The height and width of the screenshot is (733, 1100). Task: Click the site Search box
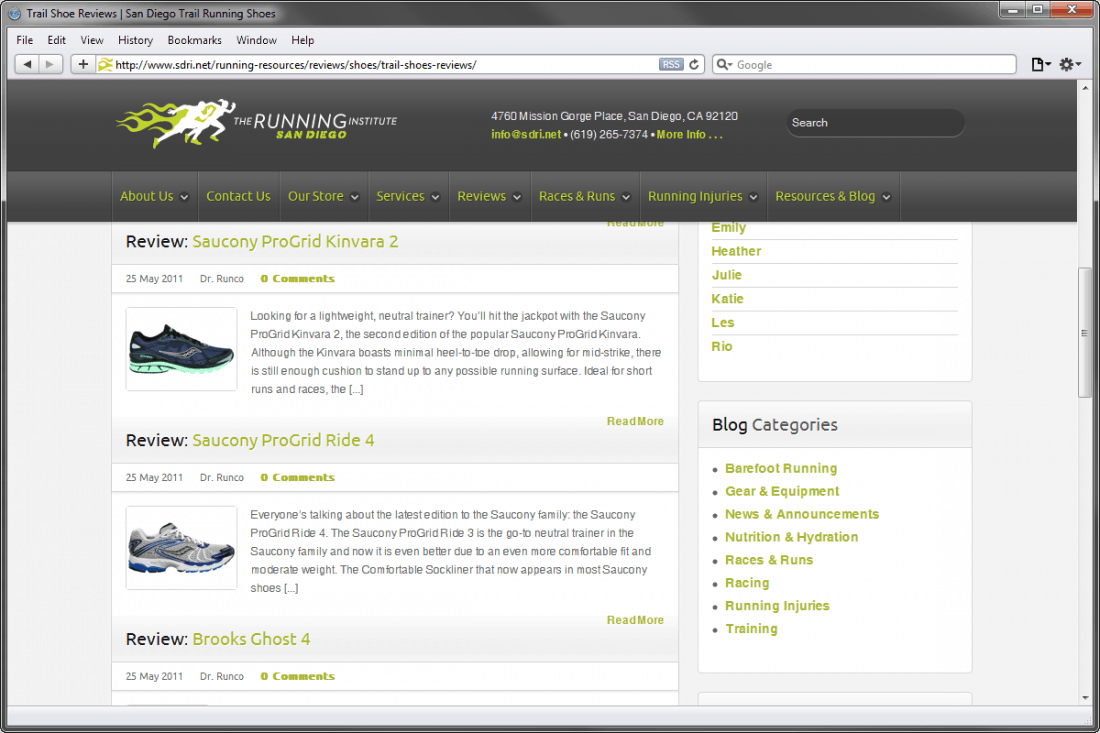(x=875, y=123)
